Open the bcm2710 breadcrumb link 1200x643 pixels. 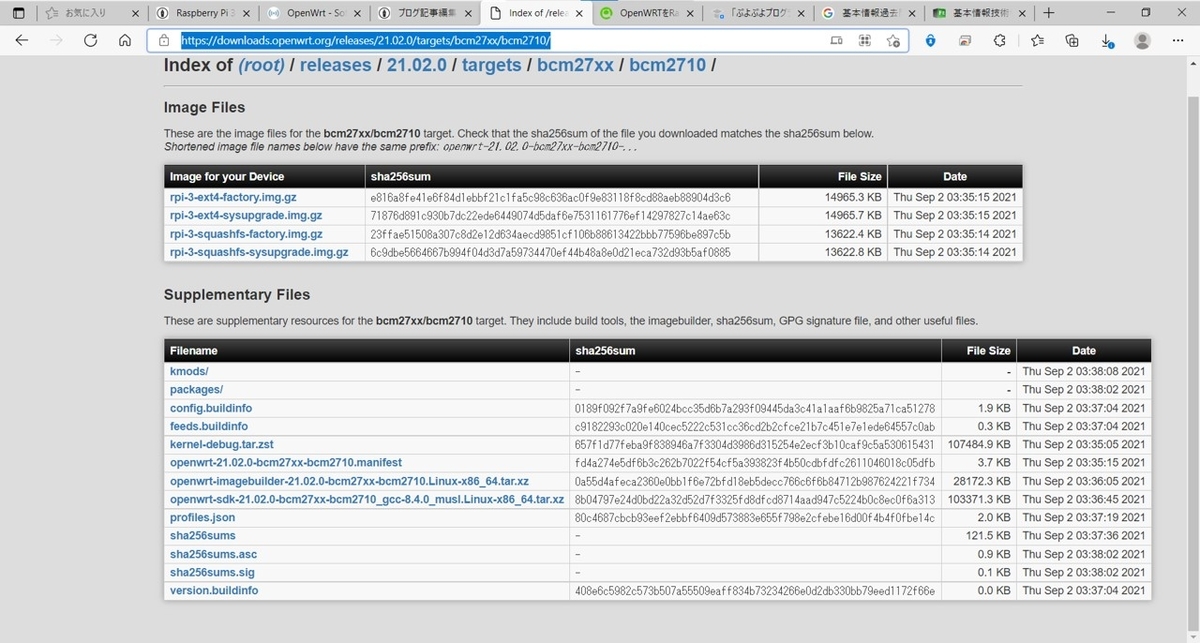667,65
